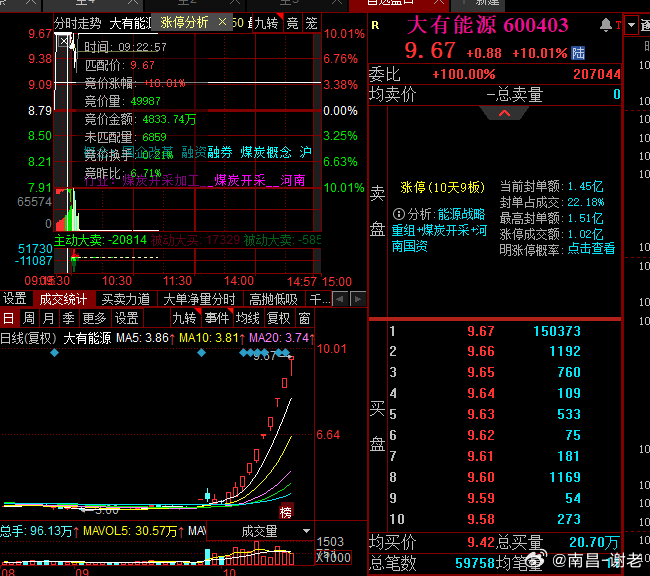This screenshot has height=576, width=650.
Task: Select the 月 monthly period tab
Action: coord(49,318)
